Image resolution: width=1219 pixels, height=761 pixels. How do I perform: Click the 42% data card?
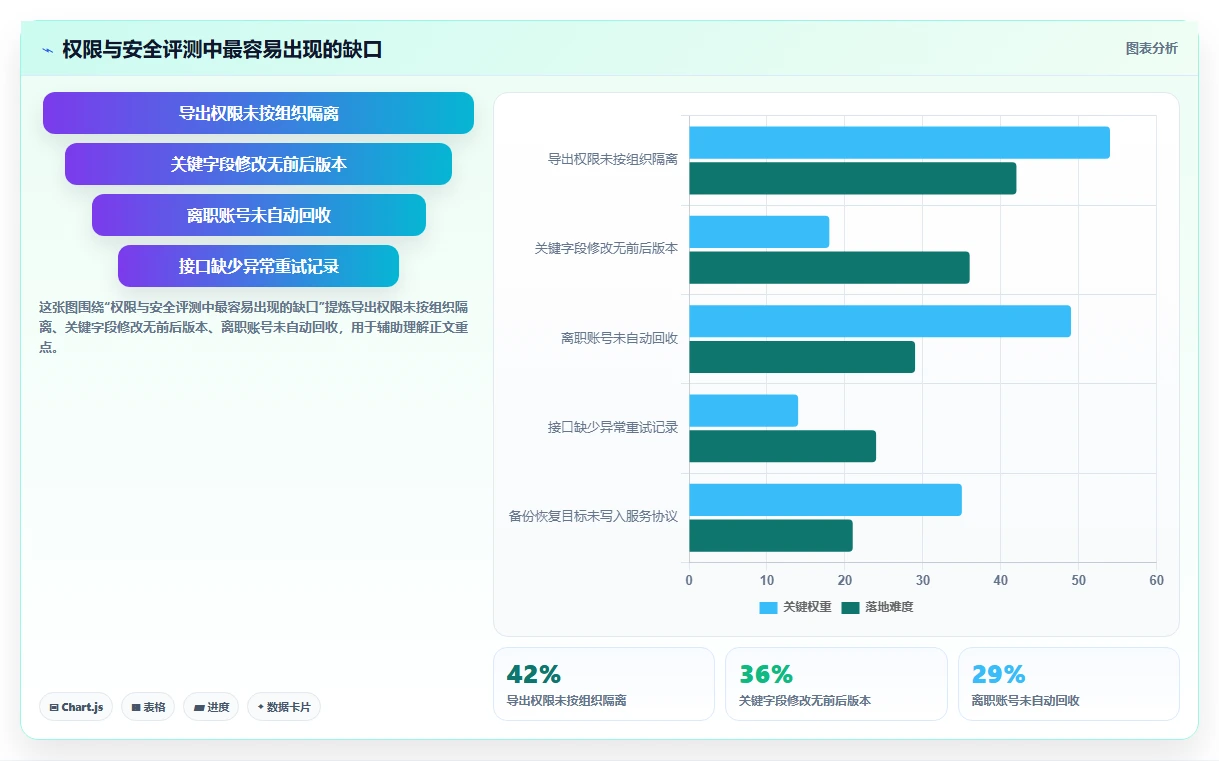[x=604, y=684]
